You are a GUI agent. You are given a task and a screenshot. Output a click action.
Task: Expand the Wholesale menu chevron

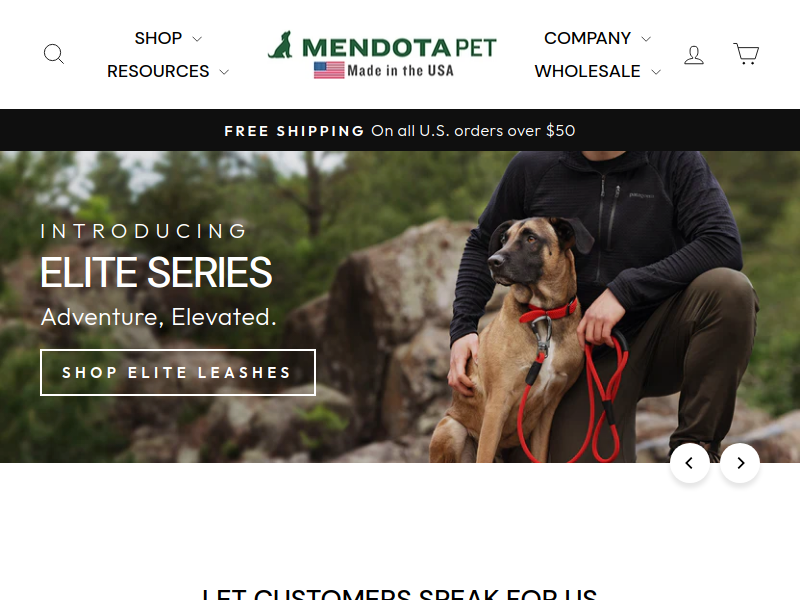click(x=656, y=72)
